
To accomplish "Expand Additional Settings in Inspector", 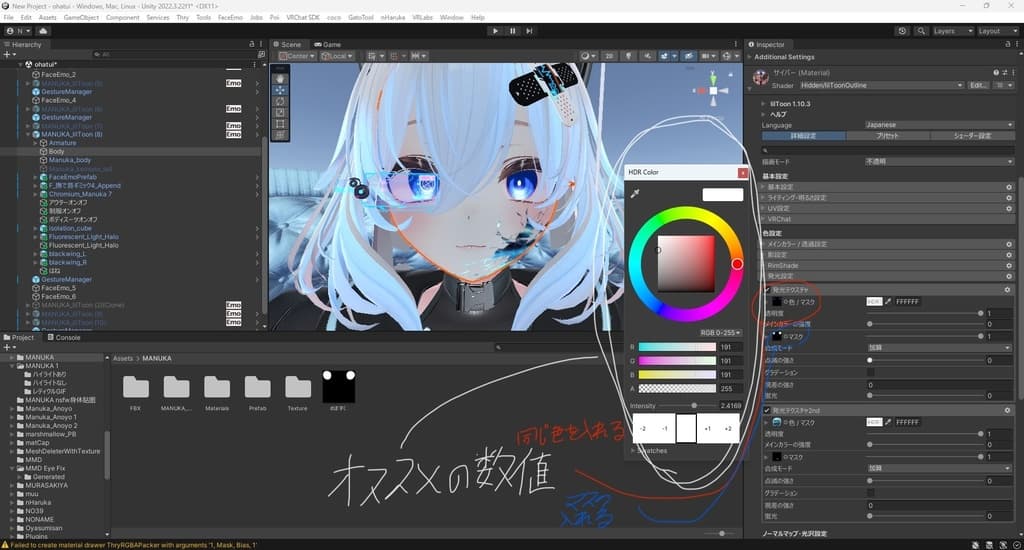I will click(x=750, y=57).
